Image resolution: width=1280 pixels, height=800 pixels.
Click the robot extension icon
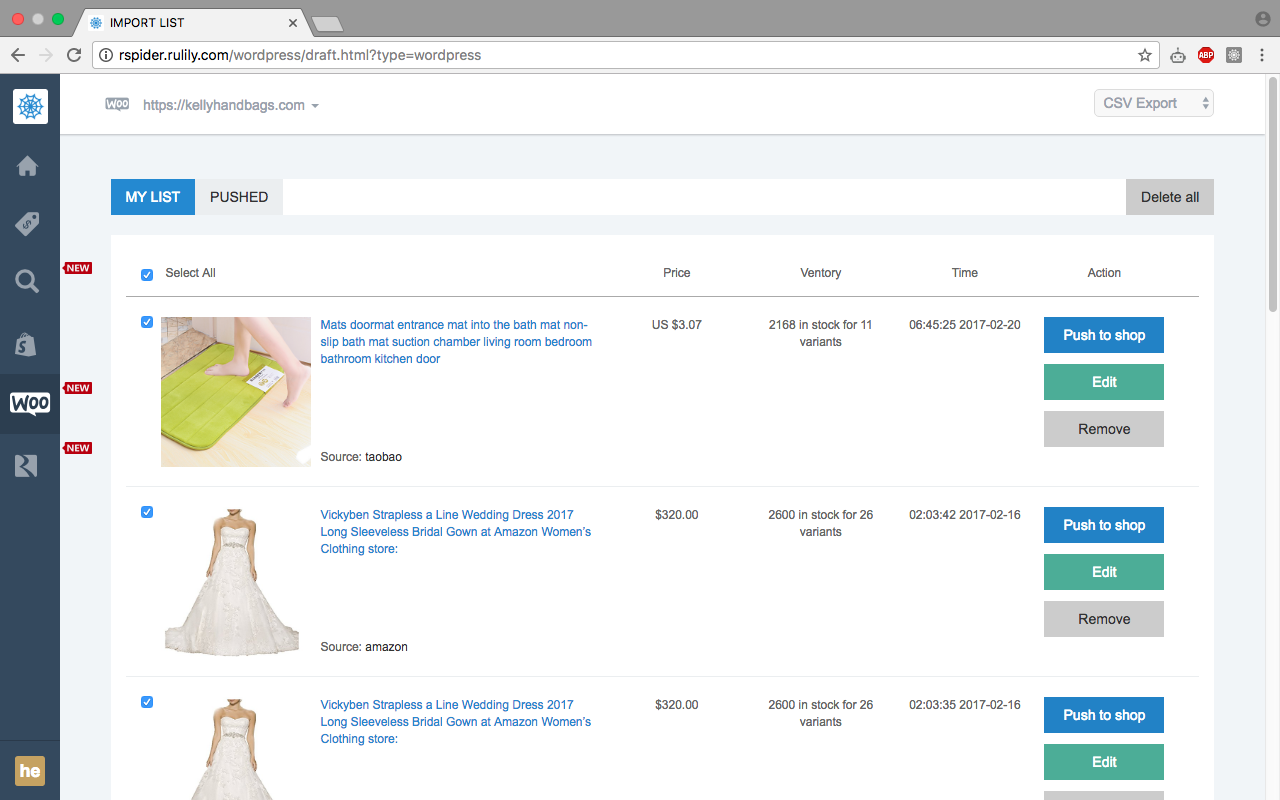pos(1178,55)
